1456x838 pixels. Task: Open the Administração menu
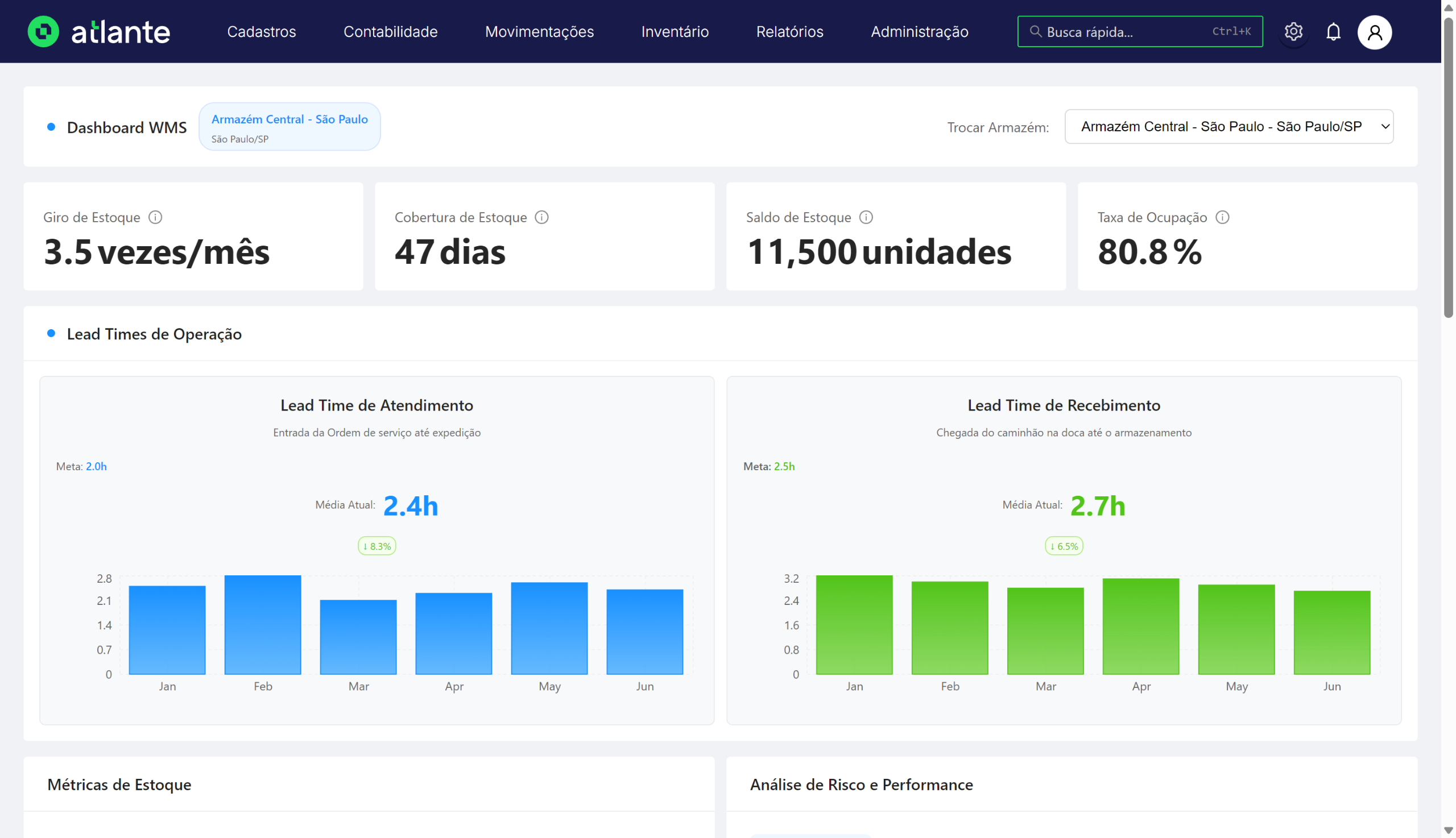(919, 32)
